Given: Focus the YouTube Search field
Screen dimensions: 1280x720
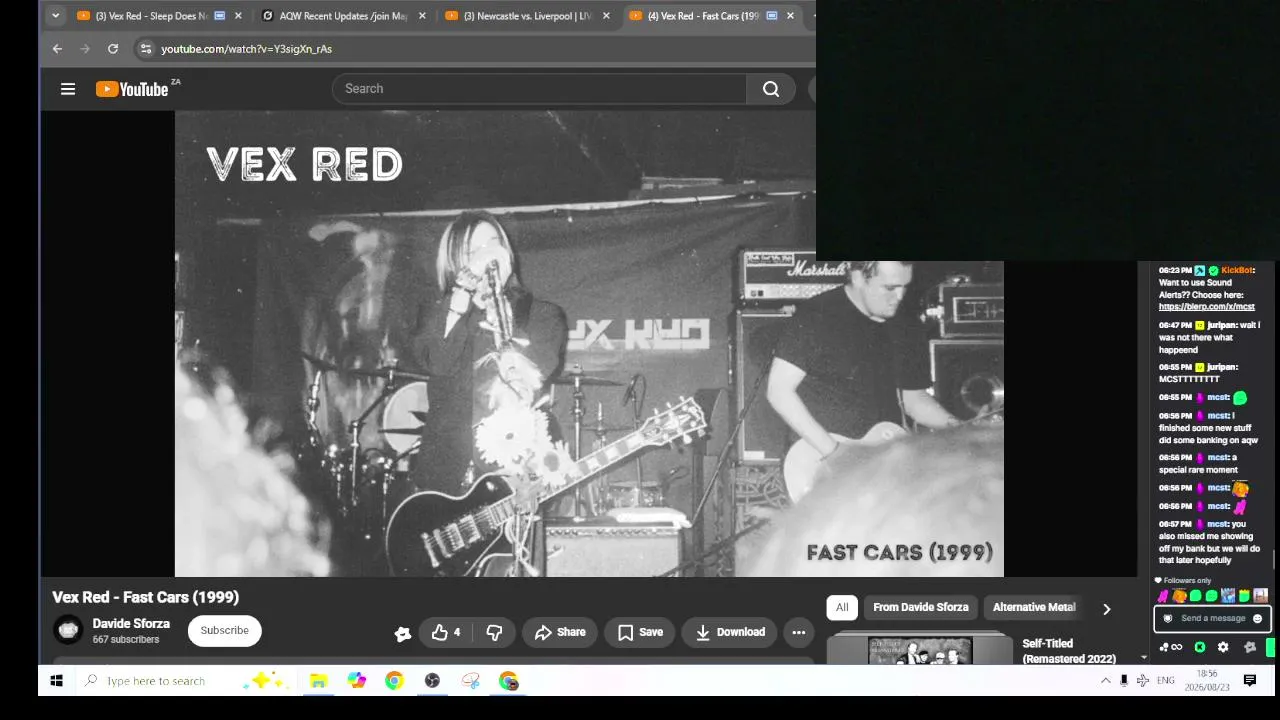Looking at the screenshot, I should [539, 89].
